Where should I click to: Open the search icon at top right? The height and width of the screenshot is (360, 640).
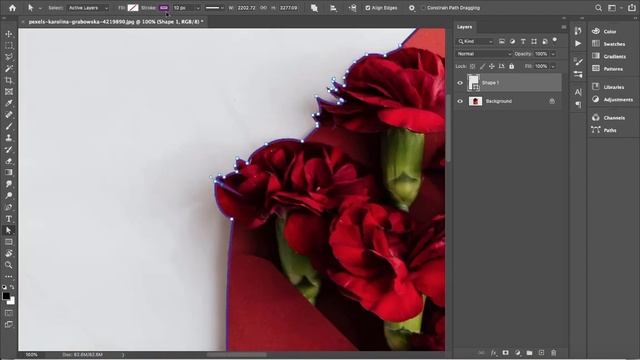pos(598,8)
